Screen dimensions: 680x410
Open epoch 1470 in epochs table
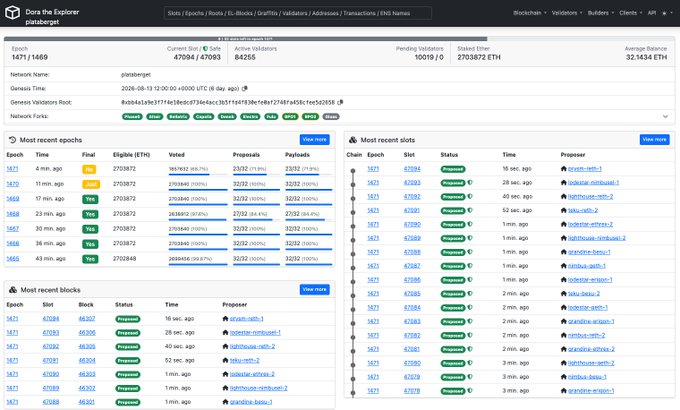point(13,184)
